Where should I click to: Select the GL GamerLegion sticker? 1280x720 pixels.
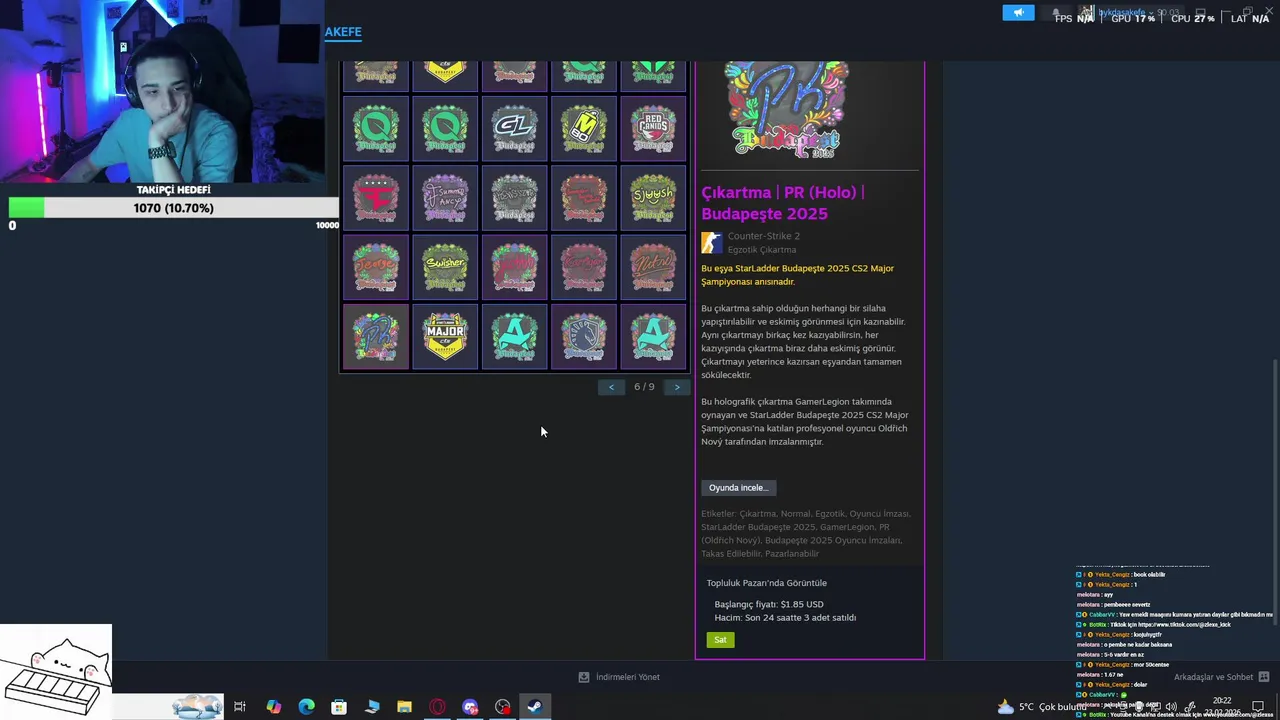[x=514, y=129]
